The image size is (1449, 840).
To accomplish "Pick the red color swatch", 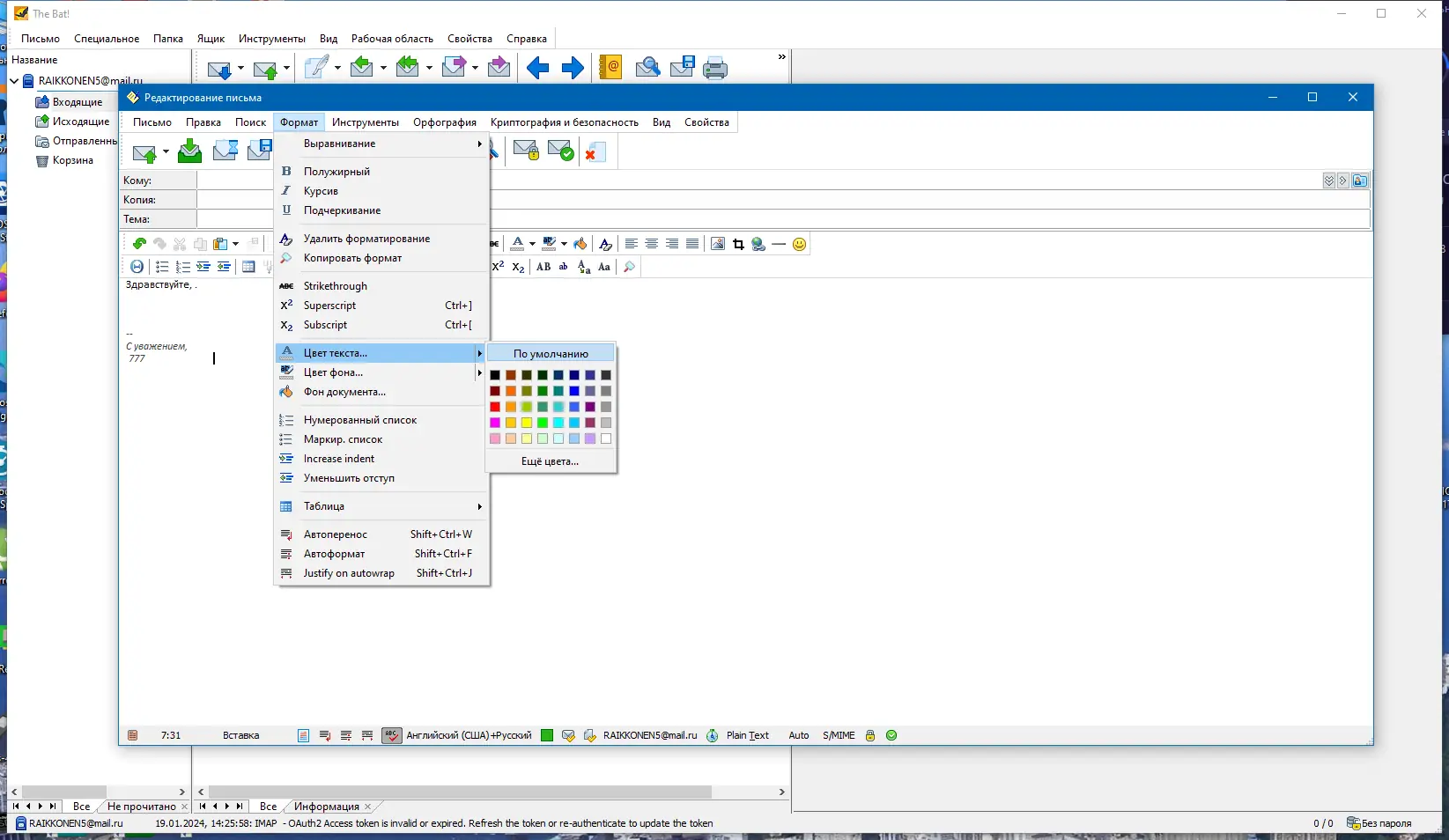I will [495, 407].
